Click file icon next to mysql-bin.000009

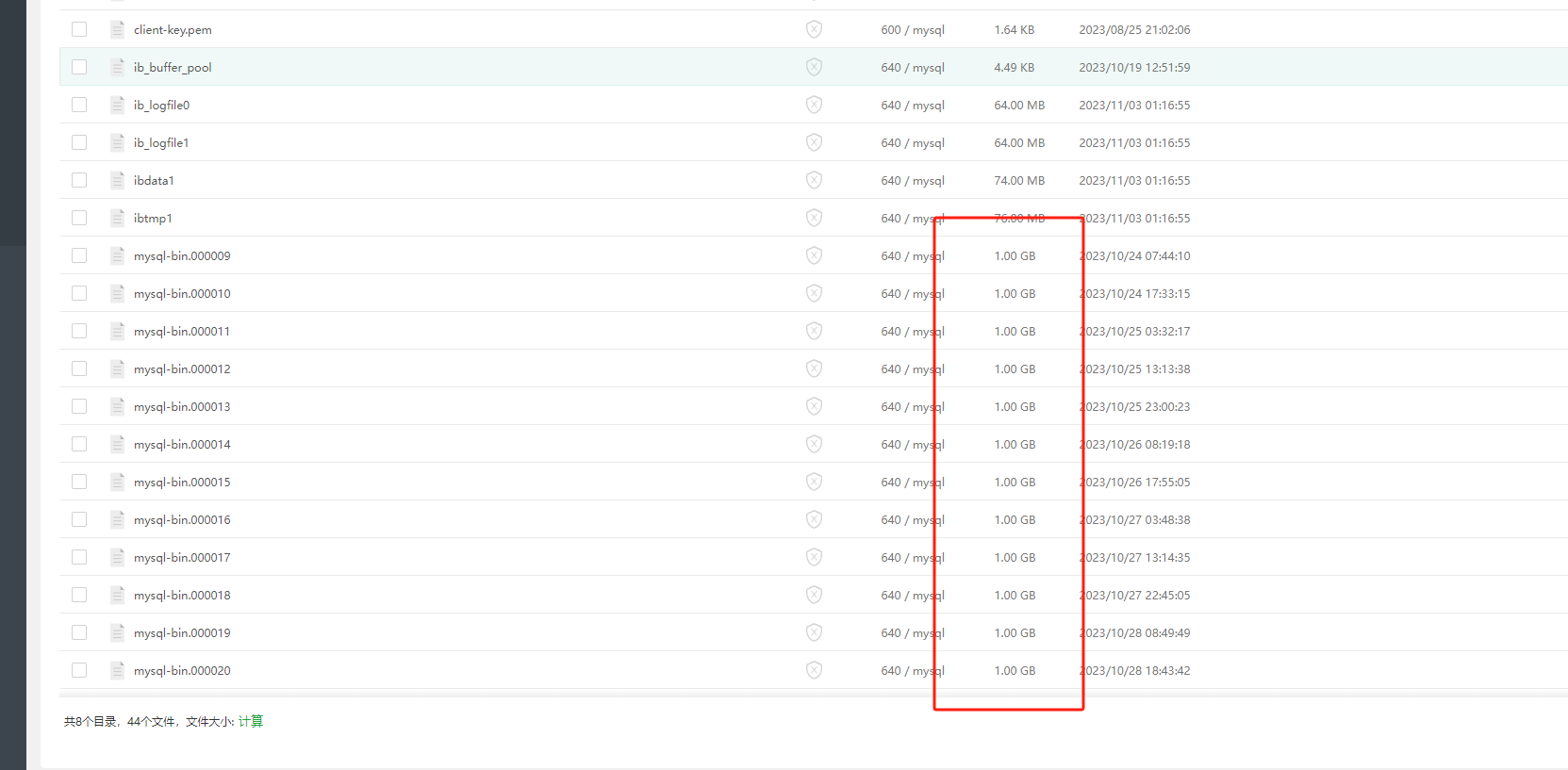(x=118, y=255)
